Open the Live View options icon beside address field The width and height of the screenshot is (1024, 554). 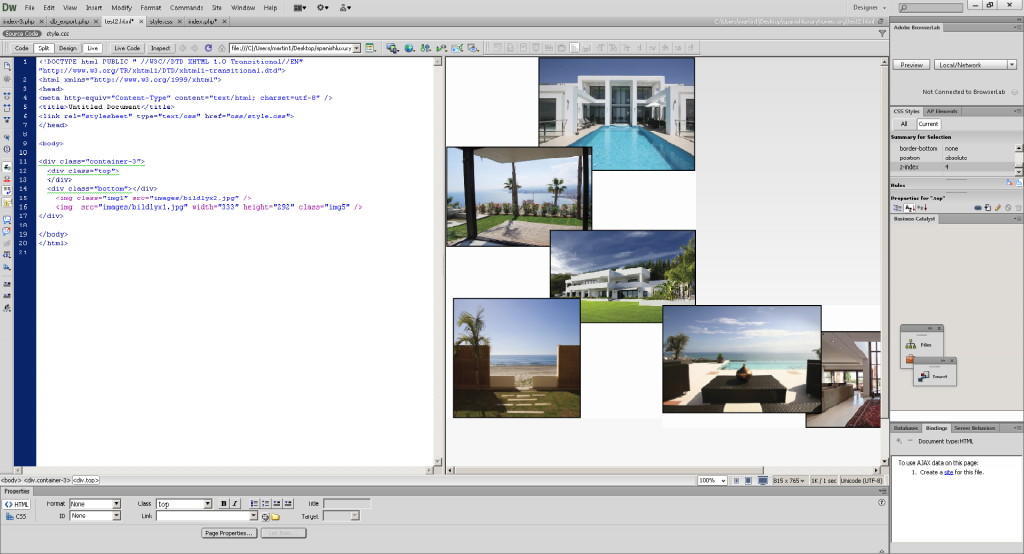370,48
